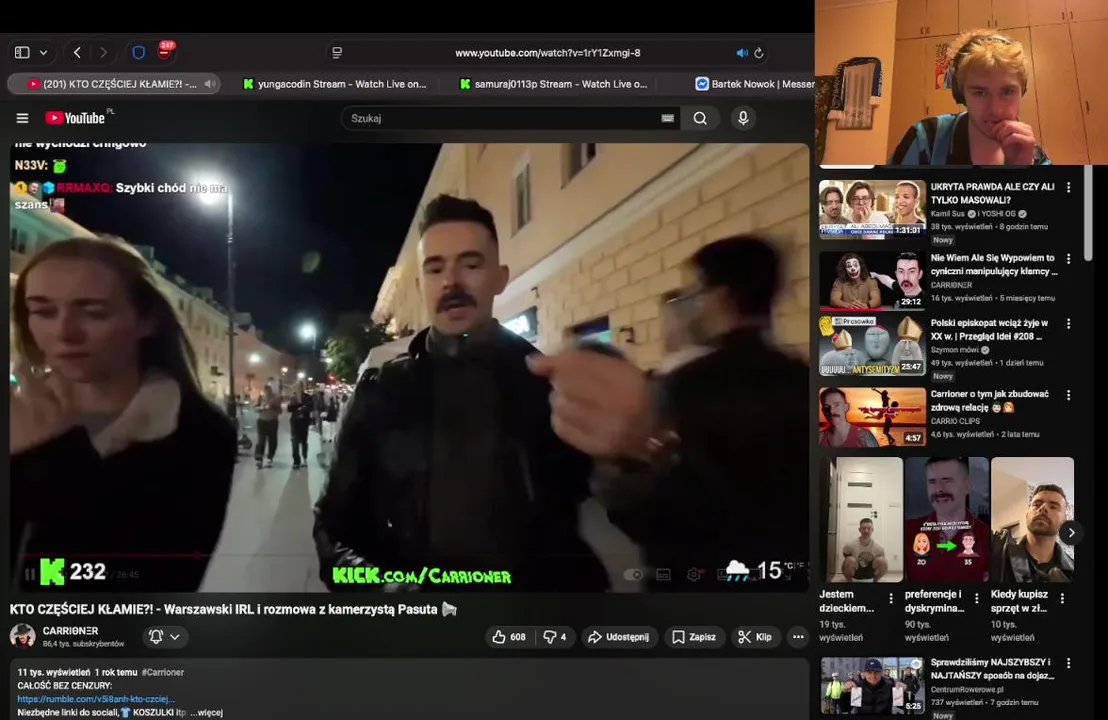Open the on-screen keyboard icon in search box
Screen dimensions: 1108x720
point(667,118)
